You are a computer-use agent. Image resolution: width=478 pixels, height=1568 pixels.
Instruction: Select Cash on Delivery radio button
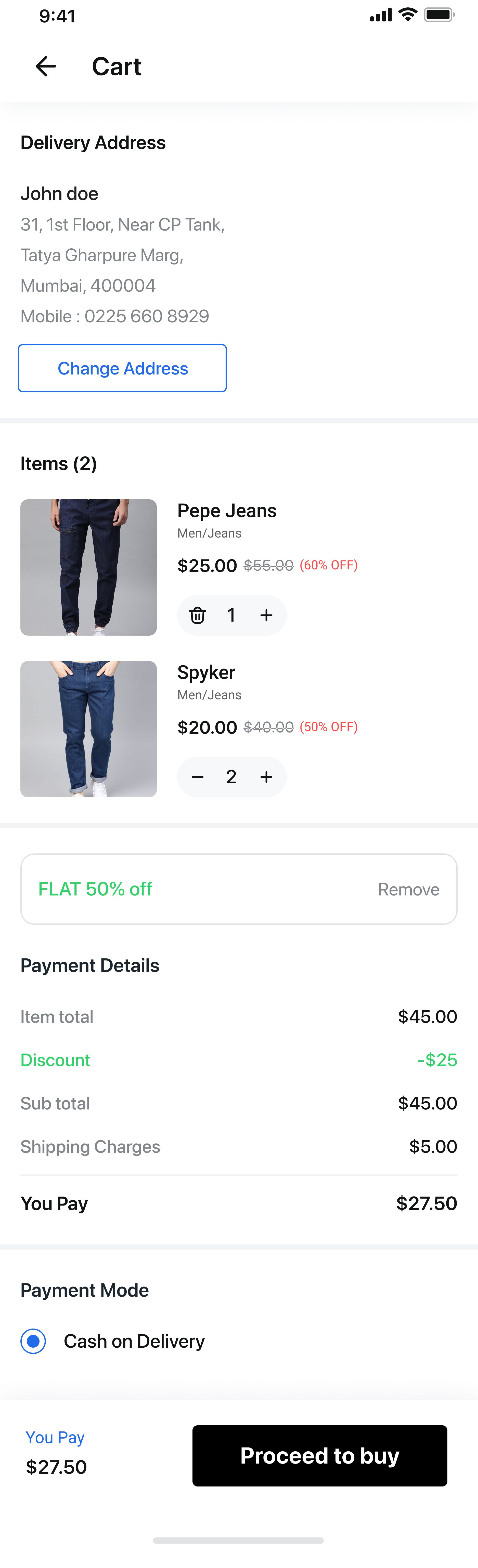[x=33, y=1341]
